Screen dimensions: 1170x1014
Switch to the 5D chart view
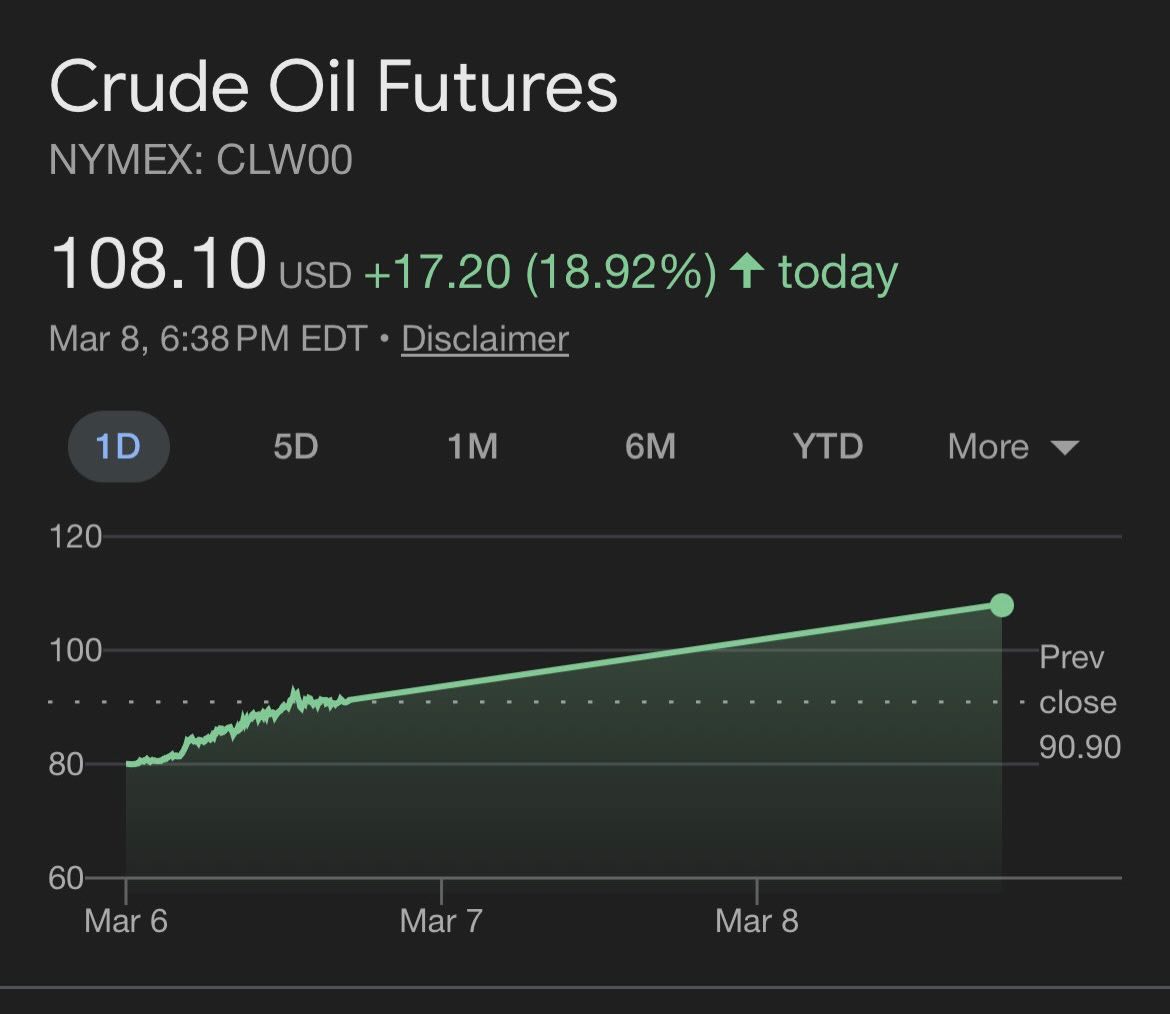click(x=295, y=447)
